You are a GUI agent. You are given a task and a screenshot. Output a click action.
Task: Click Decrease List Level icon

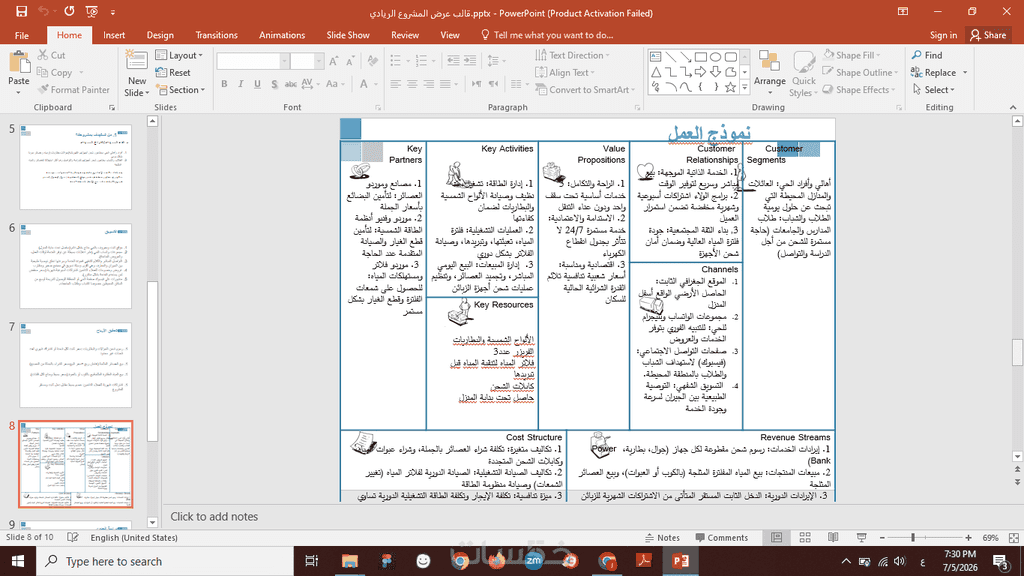pos(453,61)
